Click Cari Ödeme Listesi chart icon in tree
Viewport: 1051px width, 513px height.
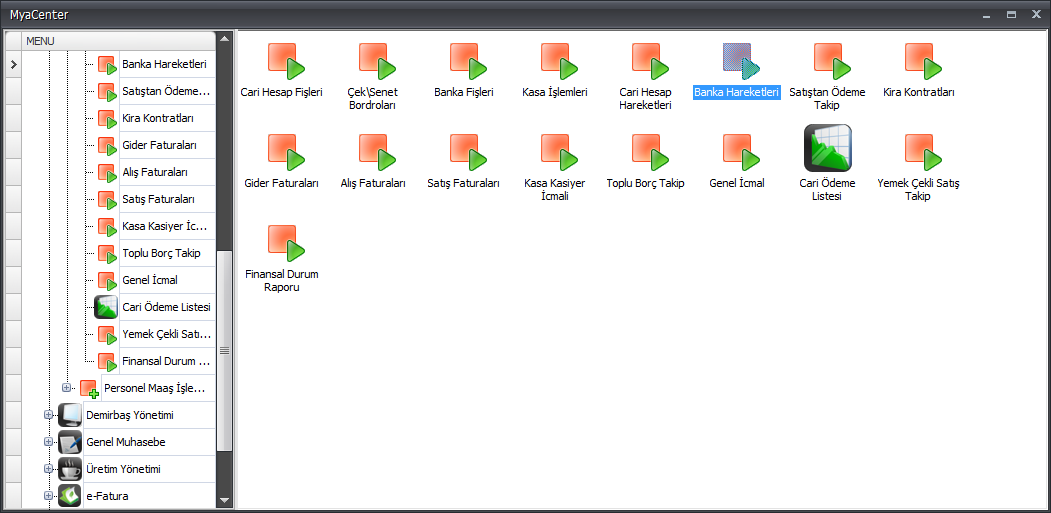106,307
